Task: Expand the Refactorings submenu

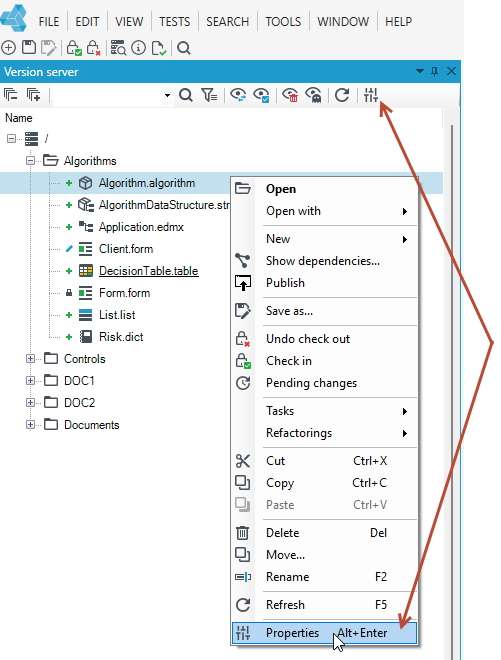Action: tap(324, 433)
